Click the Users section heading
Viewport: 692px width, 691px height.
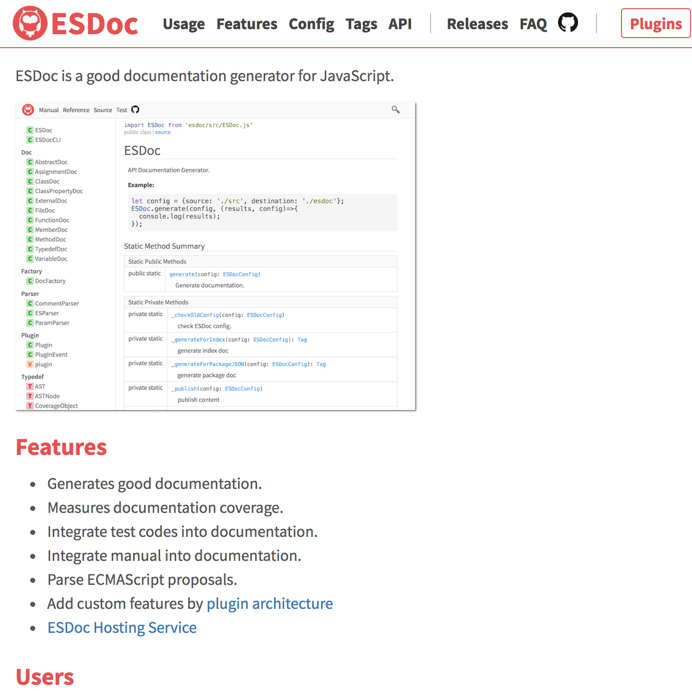click(x=45, y=676)
